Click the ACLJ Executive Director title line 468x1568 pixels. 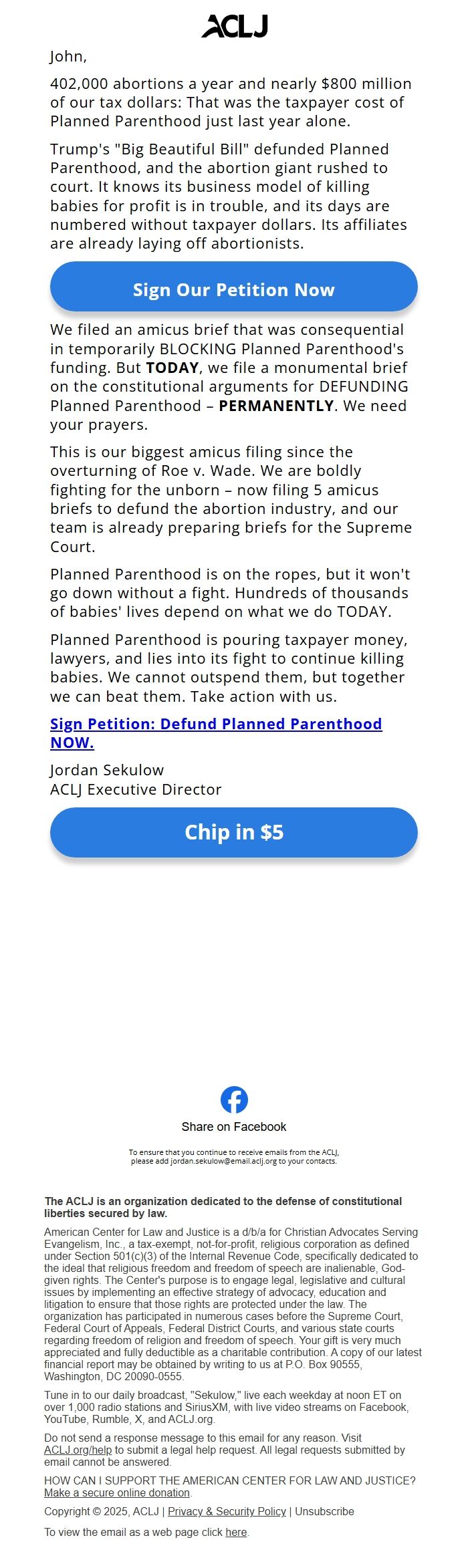[x=136, y=789]
